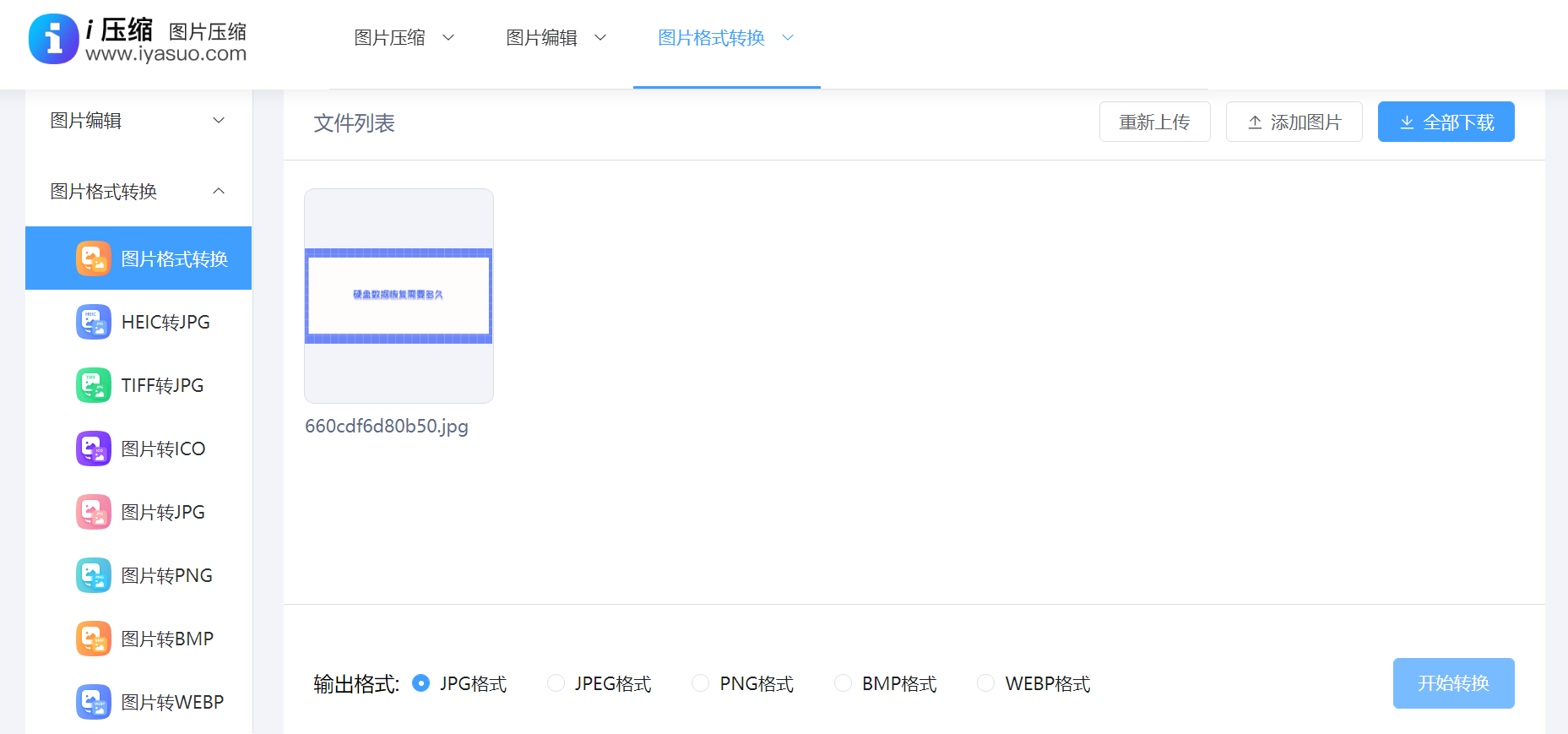Click the 660cdf6d80b50.jpg image thumbnail
Screen dimensions: 1568x734
click(399, 296)
